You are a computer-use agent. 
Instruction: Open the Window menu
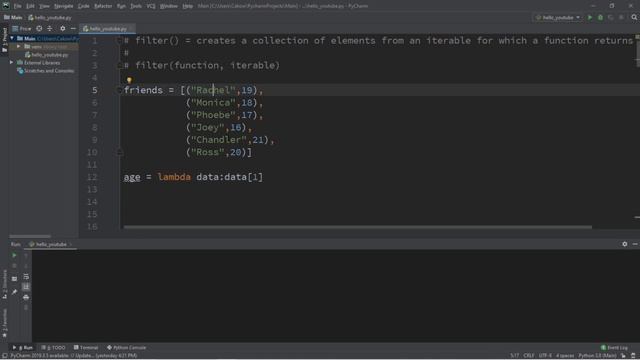pos(169,6)
